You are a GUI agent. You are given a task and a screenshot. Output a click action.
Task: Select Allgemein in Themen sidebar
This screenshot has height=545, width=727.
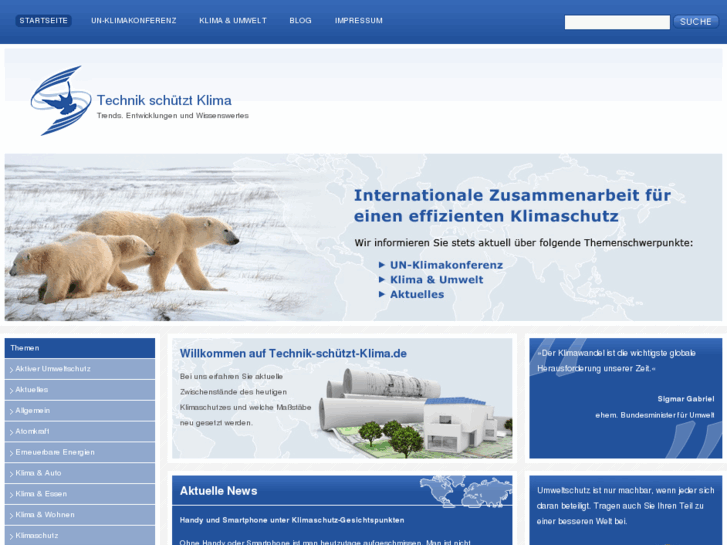click(80, 411)
